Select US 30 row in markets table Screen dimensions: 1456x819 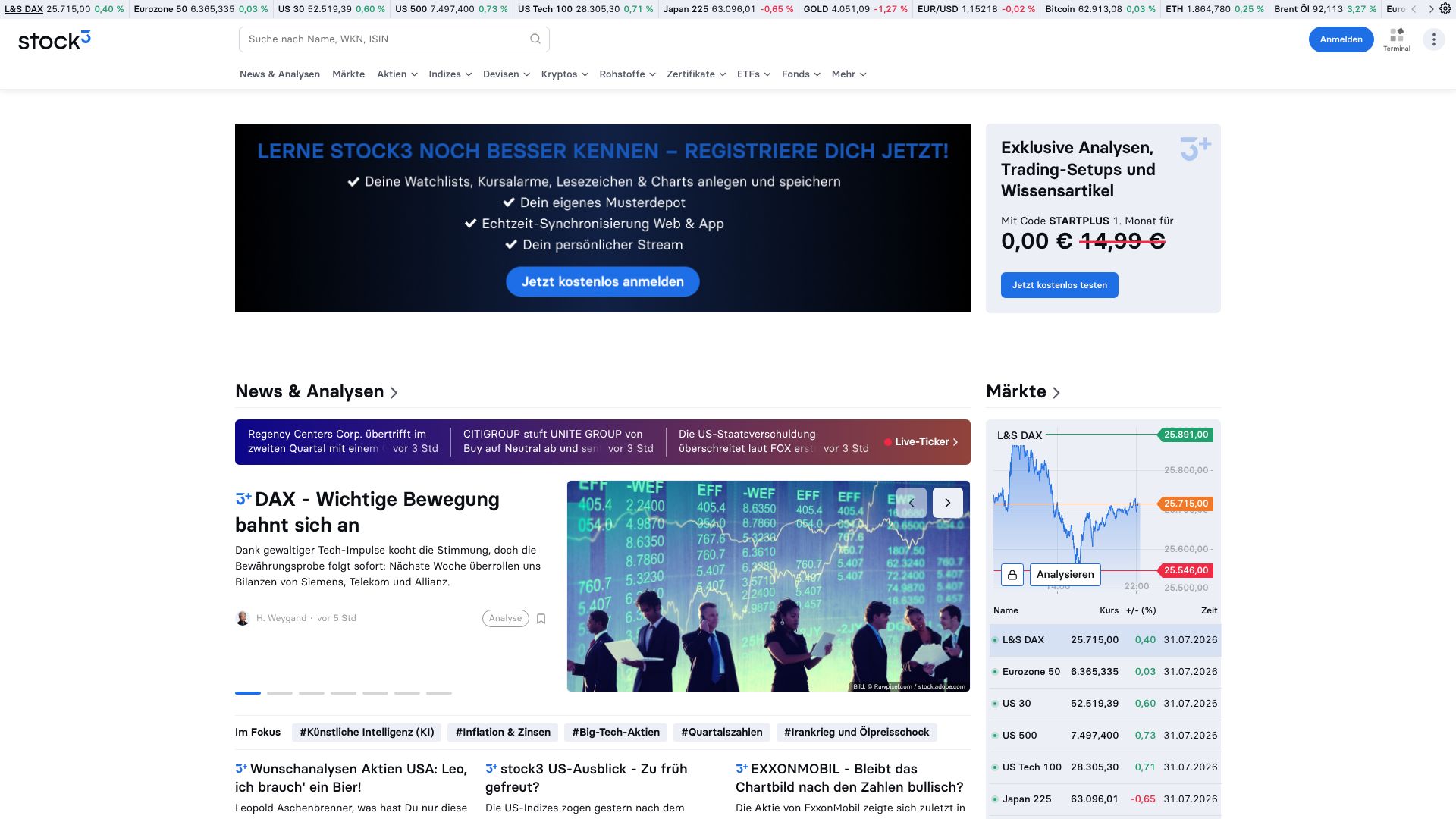point(1105,704)
